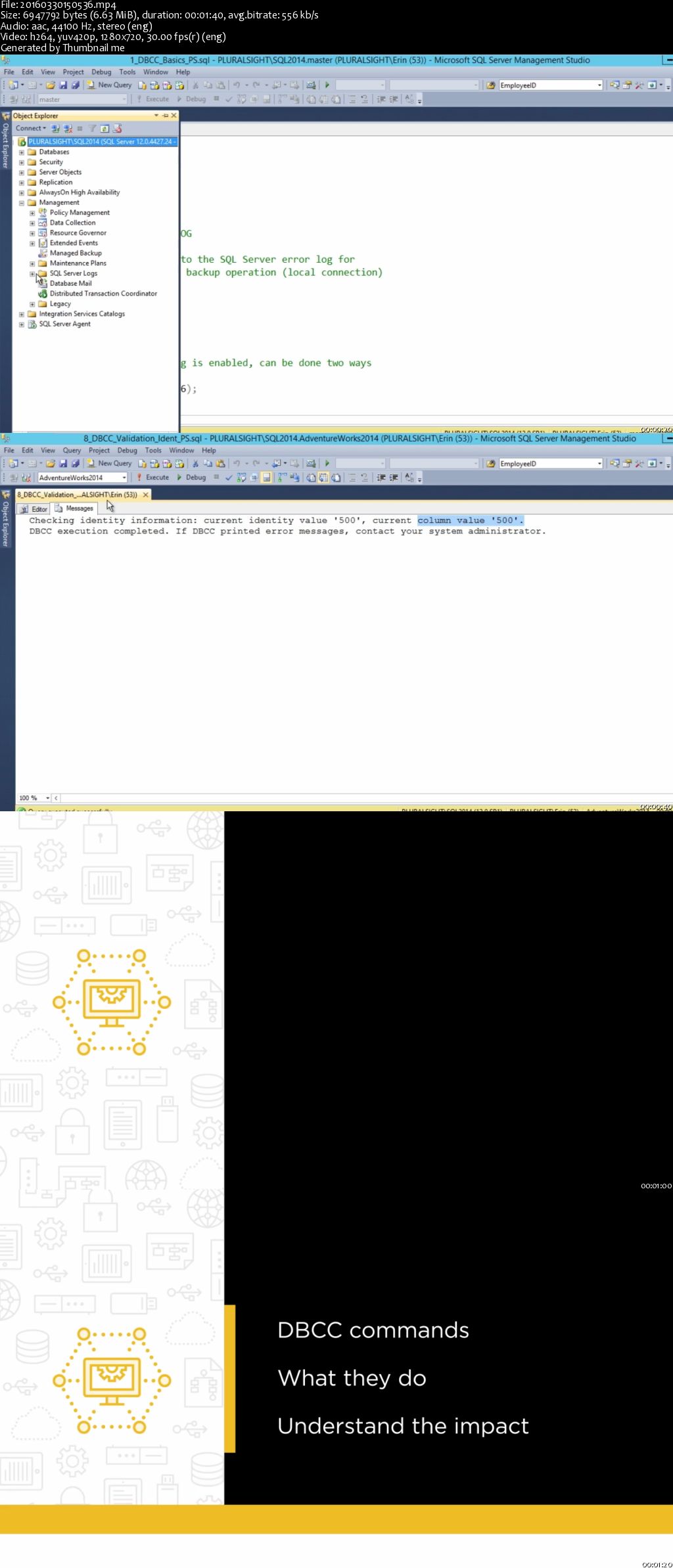Open the Connect dropdown in Object Explorer

[x=31, y=128]
